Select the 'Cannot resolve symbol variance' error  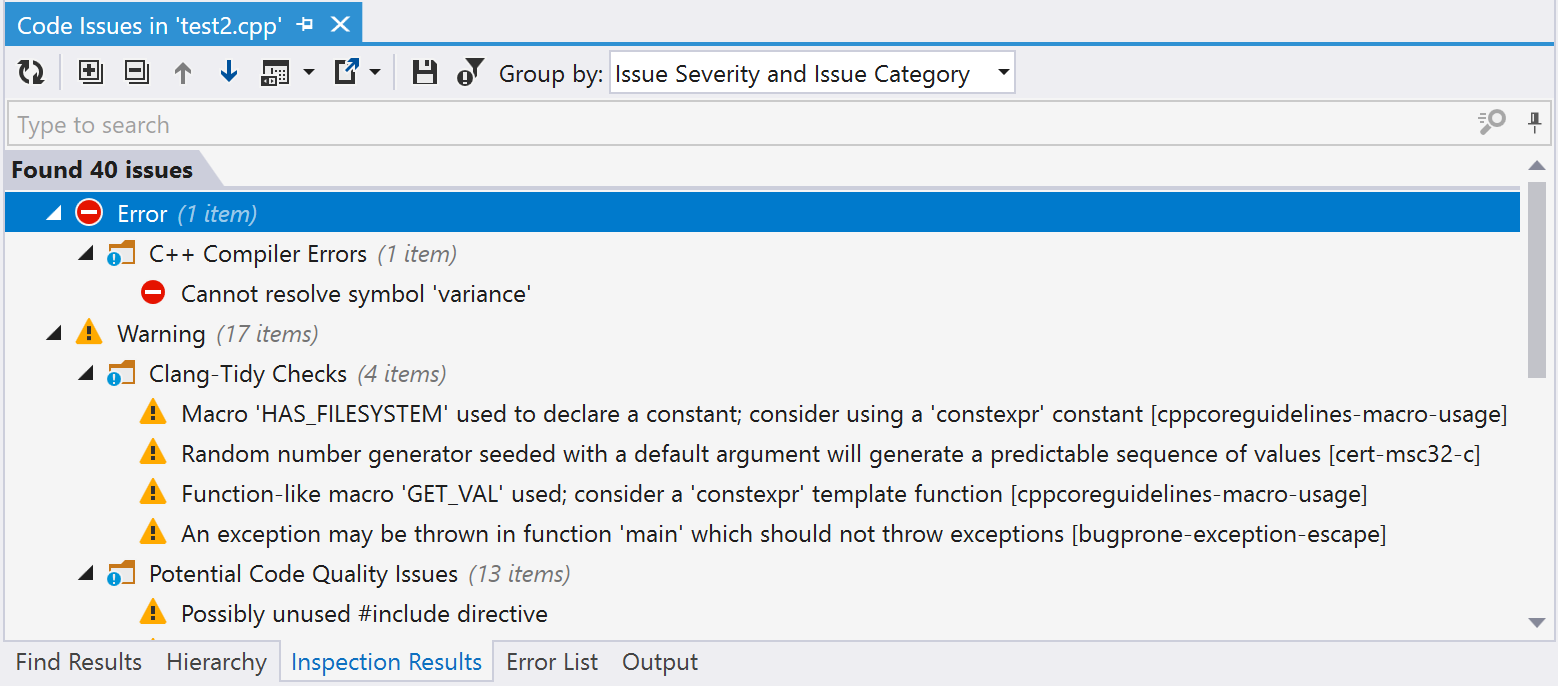pos(355,293)
